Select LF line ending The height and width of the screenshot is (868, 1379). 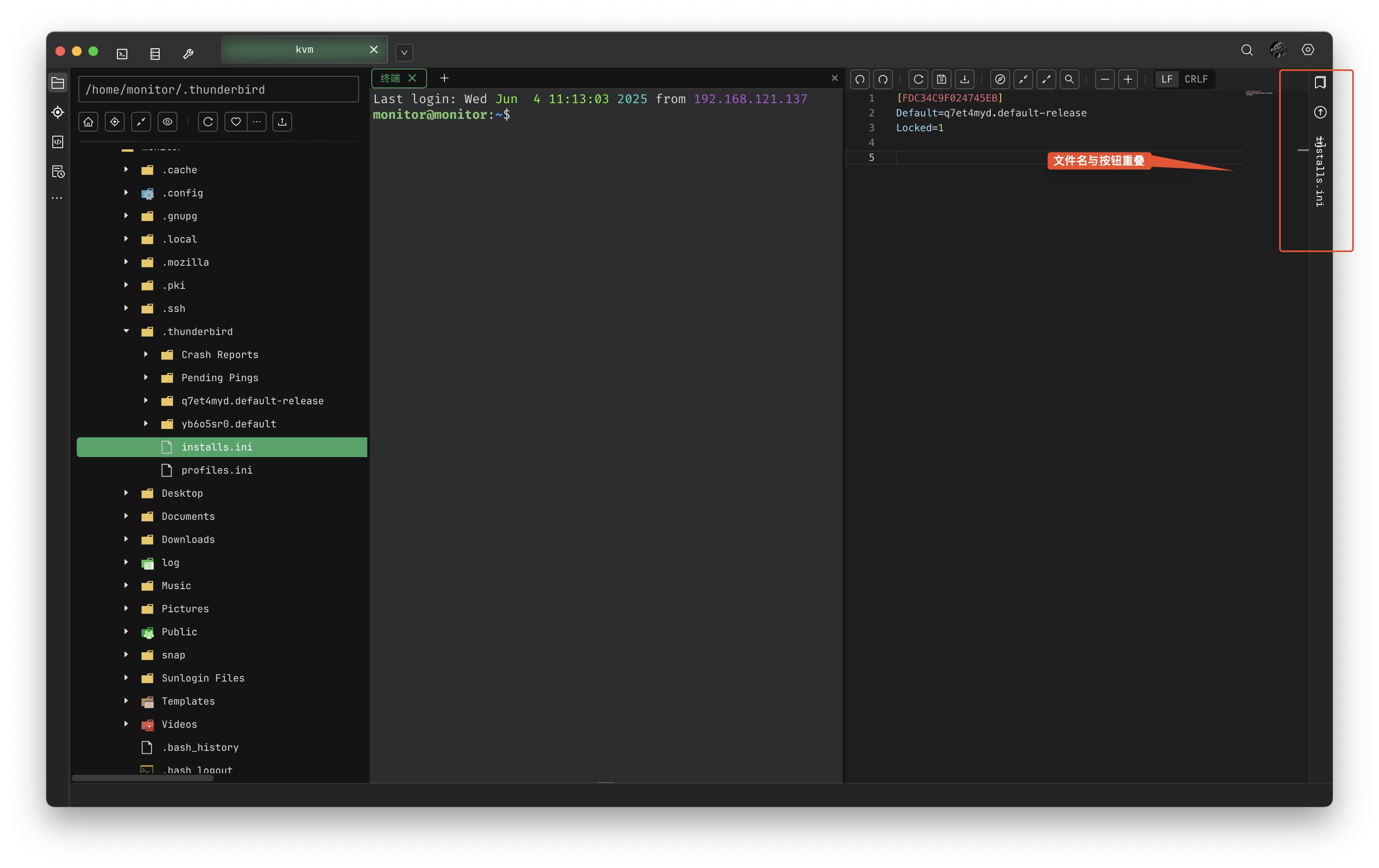1167,80
